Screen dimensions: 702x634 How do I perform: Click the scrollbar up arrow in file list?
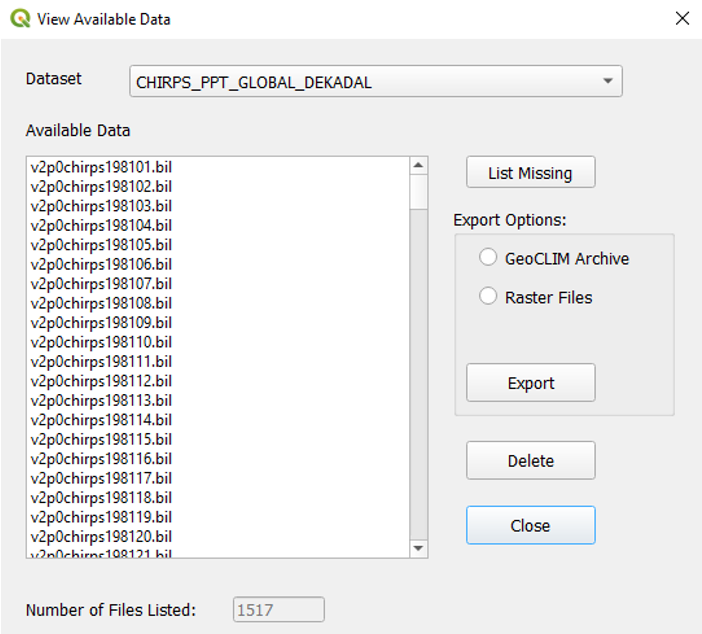pos(419,166)
